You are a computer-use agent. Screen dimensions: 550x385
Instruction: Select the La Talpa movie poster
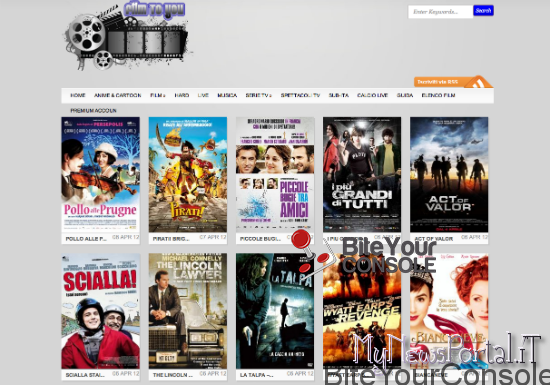pos(275,311)
